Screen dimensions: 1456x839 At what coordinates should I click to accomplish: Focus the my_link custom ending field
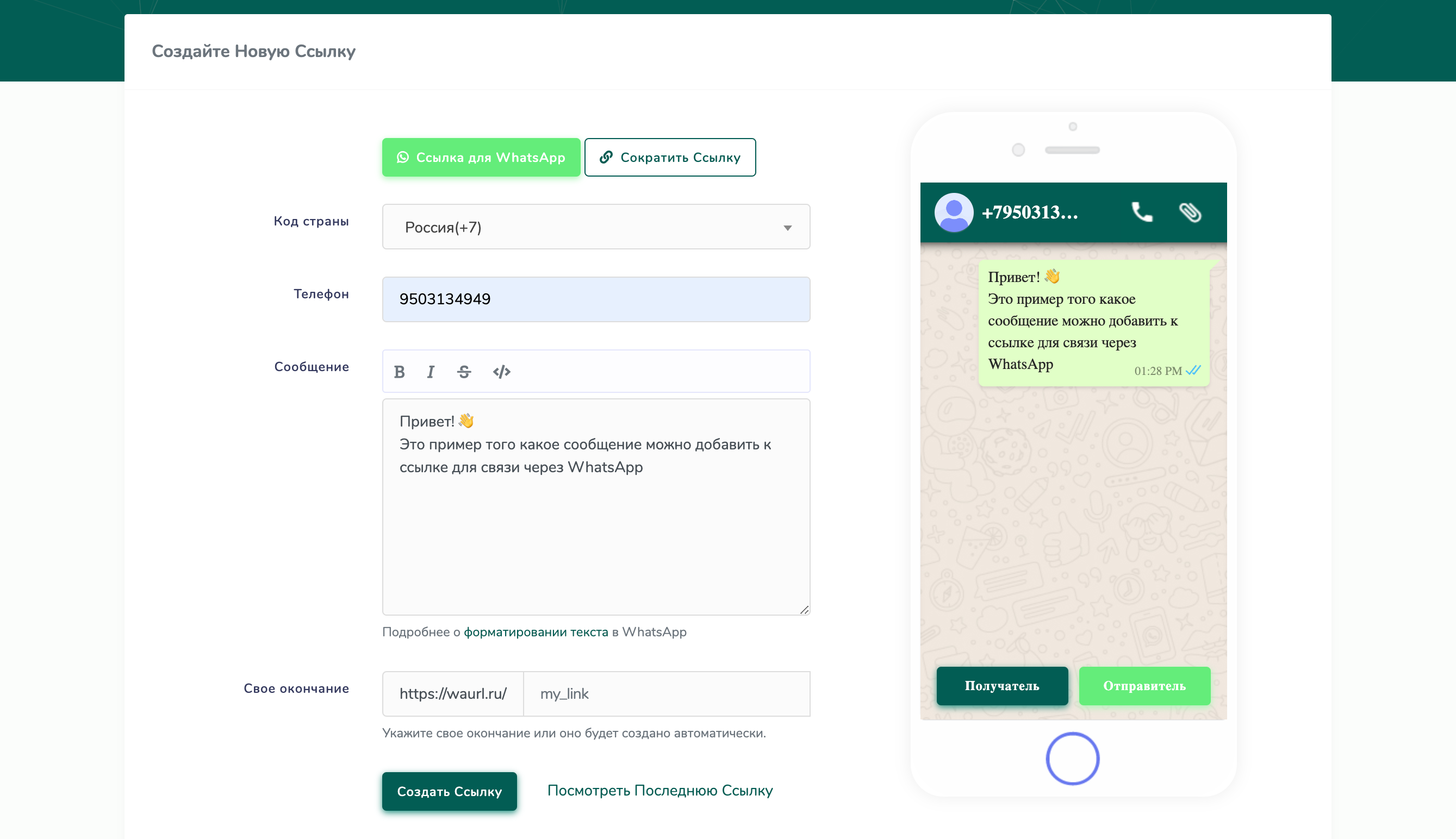click(x=666, y=694)
